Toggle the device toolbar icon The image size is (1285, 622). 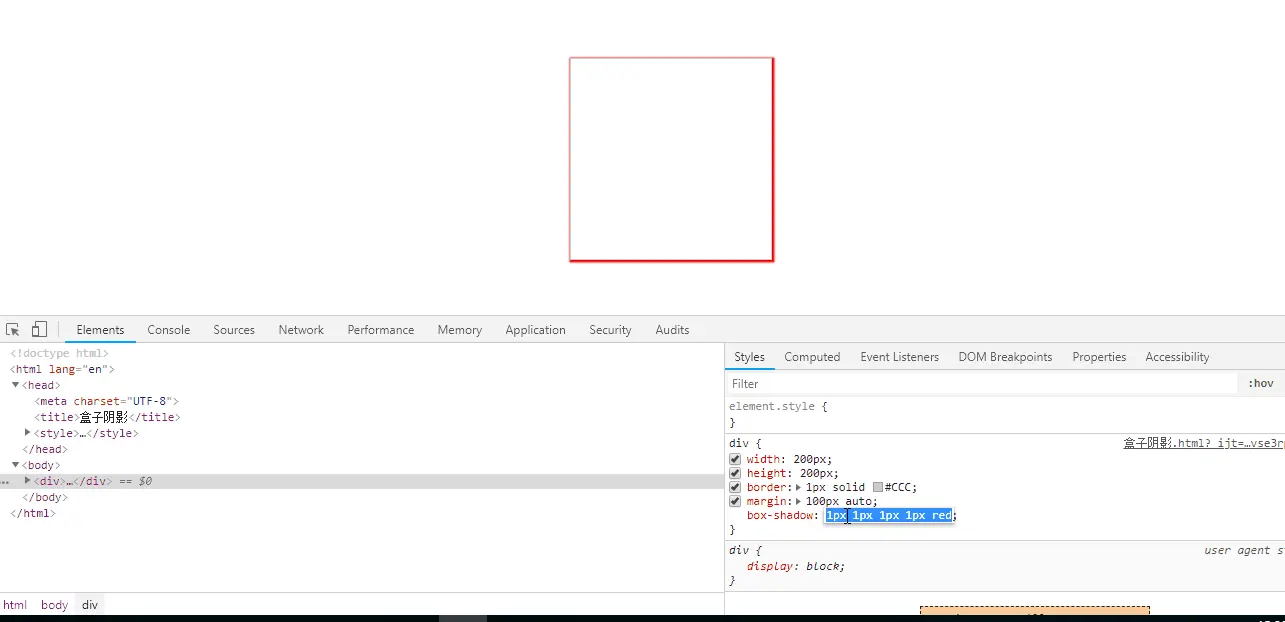(x=39, y=329)
